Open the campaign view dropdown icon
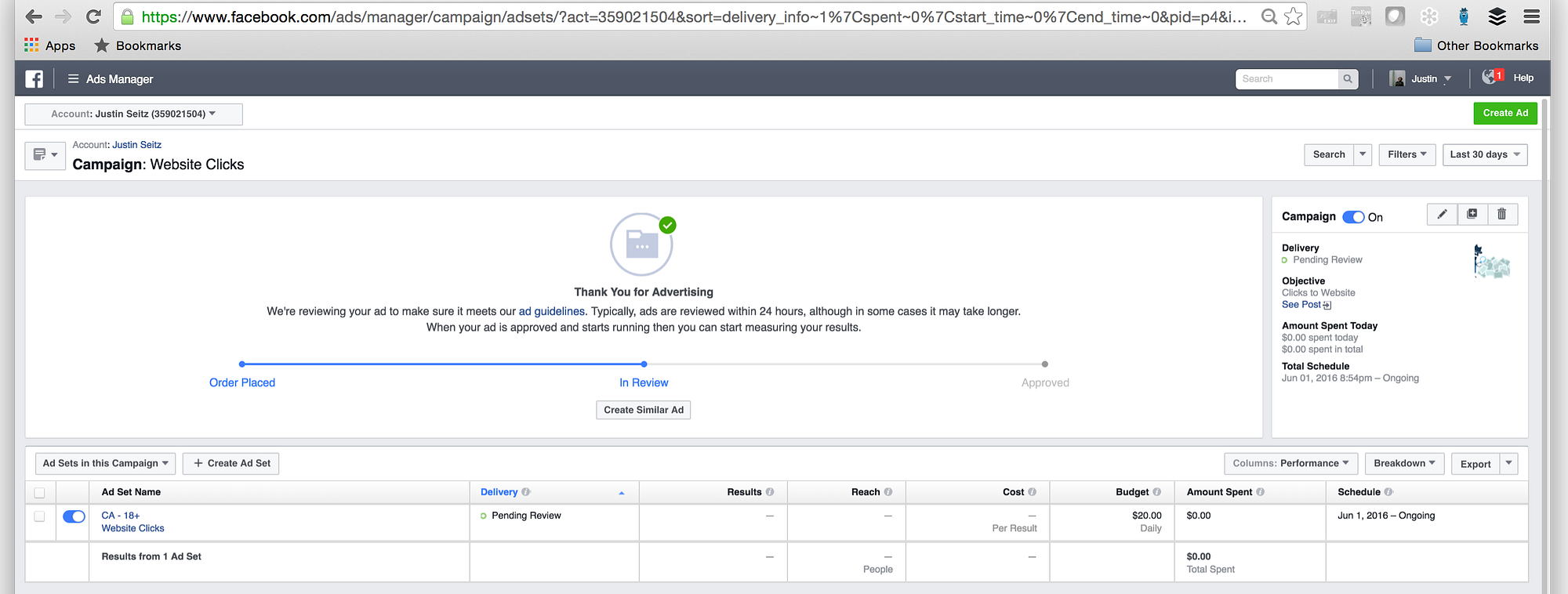Viewport: 1568px width, 594px height. (x=45, y=154)
